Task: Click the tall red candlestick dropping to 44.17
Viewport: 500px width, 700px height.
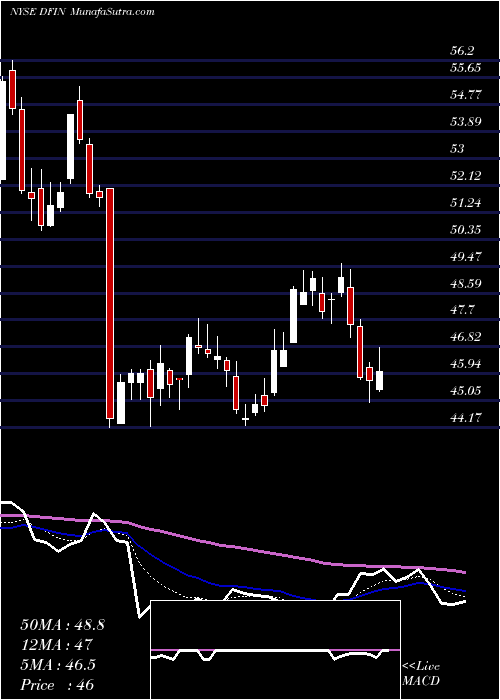Action: coord(110,304)
